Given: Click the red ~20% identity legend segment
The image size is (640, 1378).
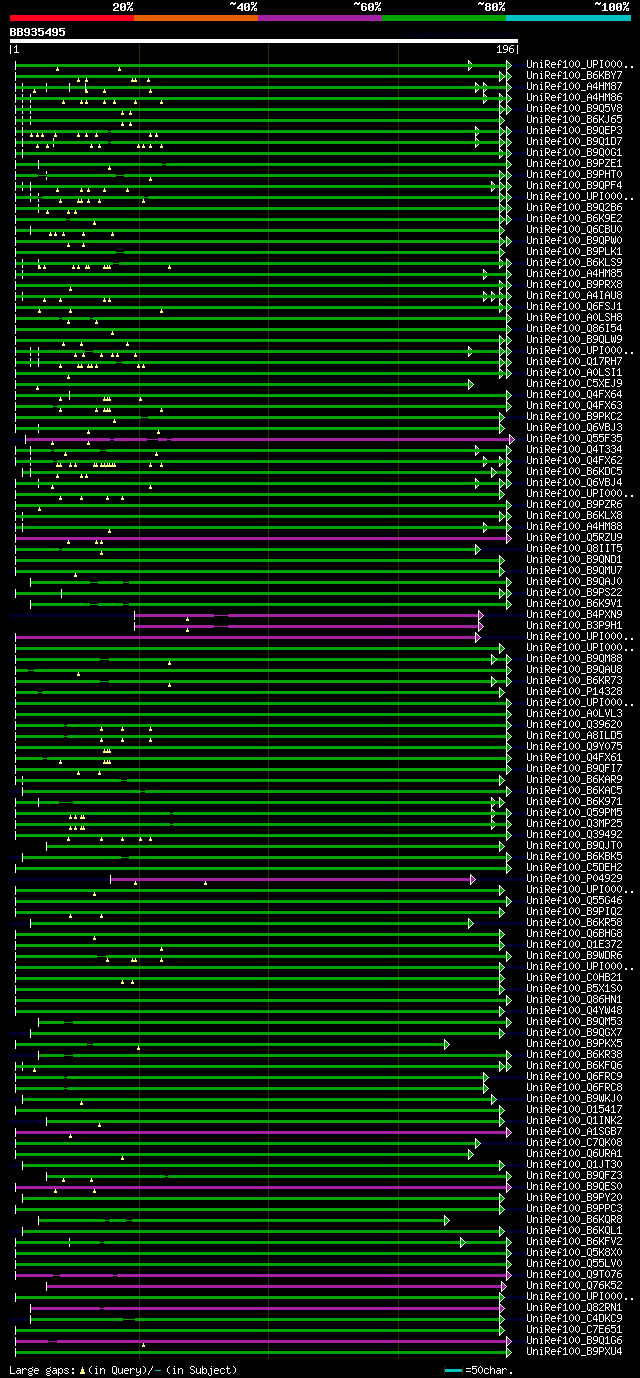Looking at the screenshot, I should click(72, 18).
